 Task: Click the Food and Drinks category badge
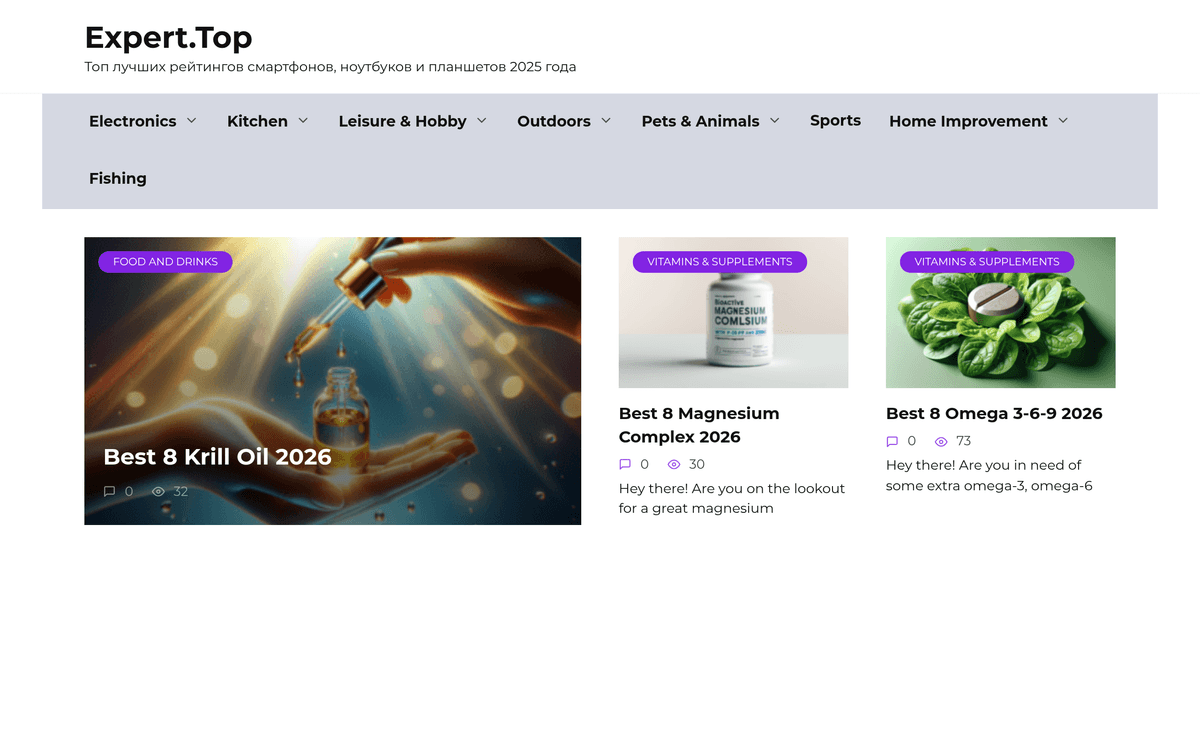pyautogui.click(x=165, y=261)
